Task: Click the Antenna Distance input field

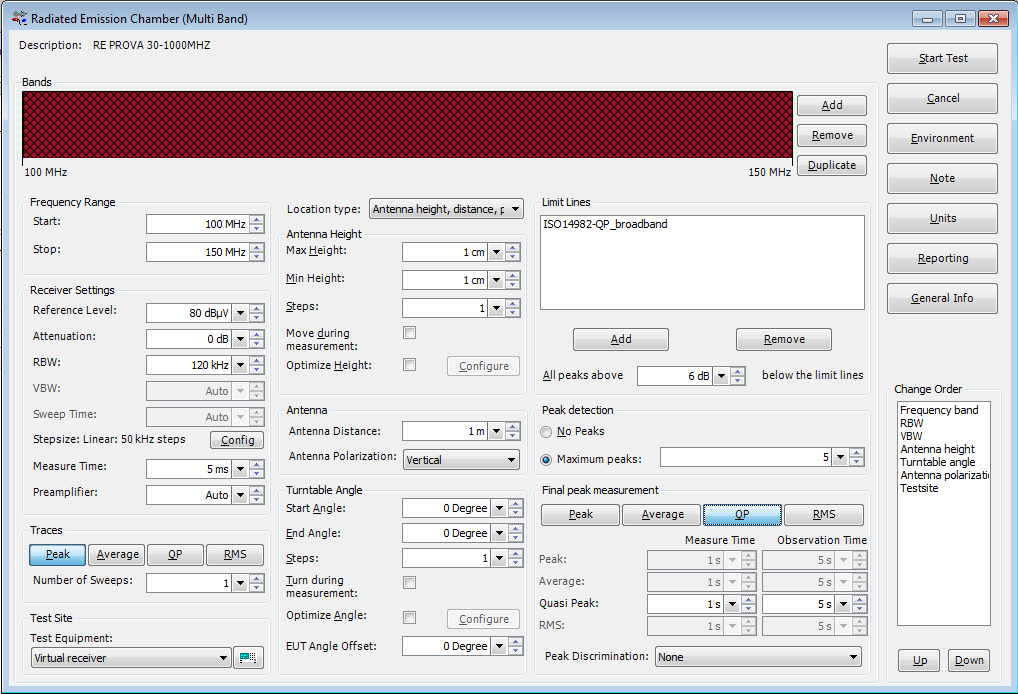Action: 445,431
